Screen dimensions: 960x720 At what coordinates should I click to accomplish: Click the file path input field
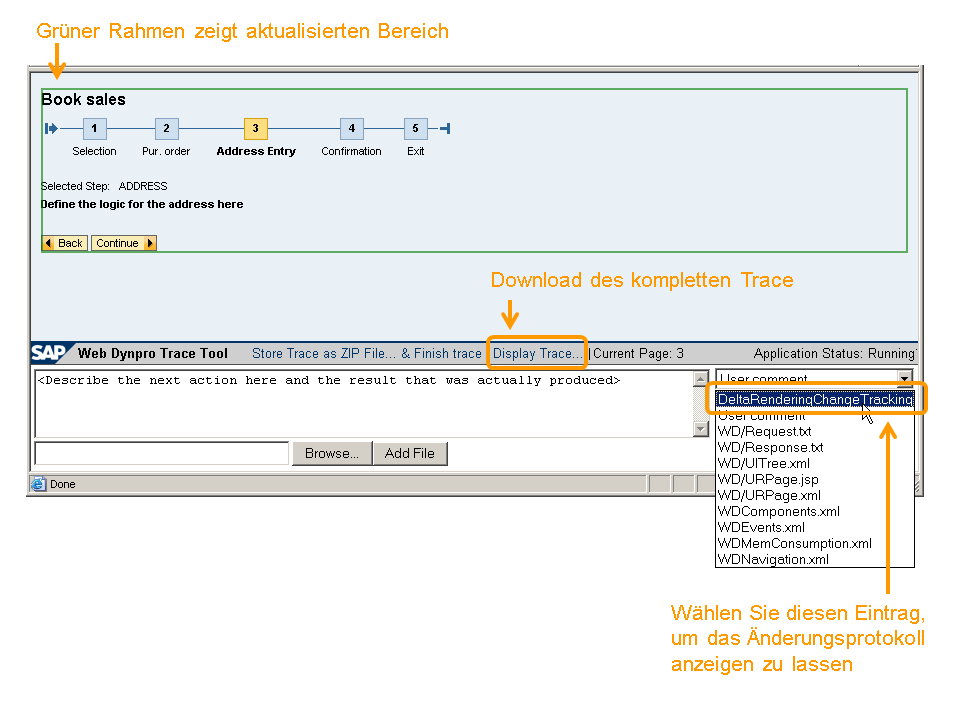(161, 453)
